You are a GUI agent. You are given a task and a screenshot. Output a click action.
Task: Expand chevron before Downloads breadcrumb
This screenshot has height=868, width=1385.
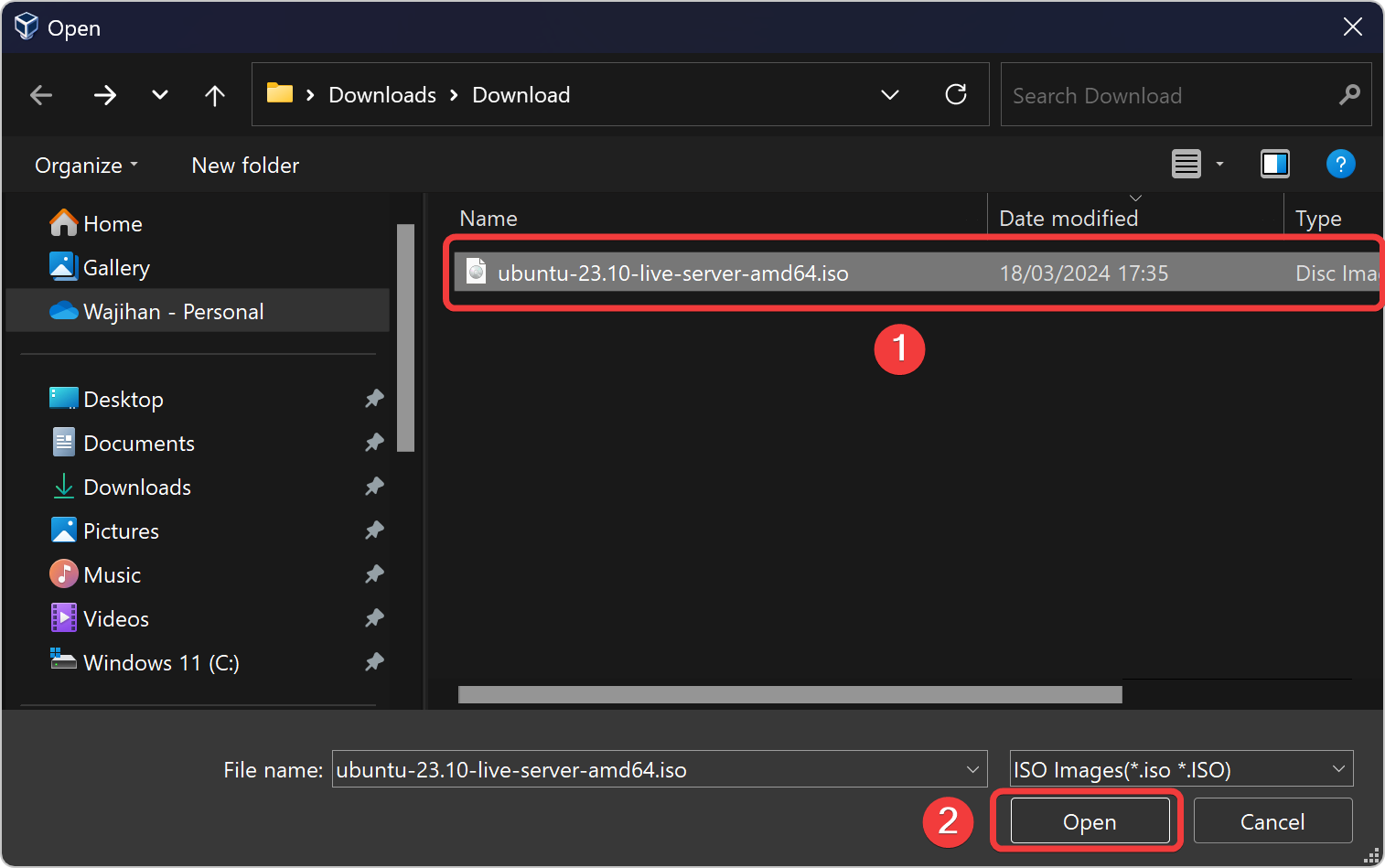click(311, 95)
